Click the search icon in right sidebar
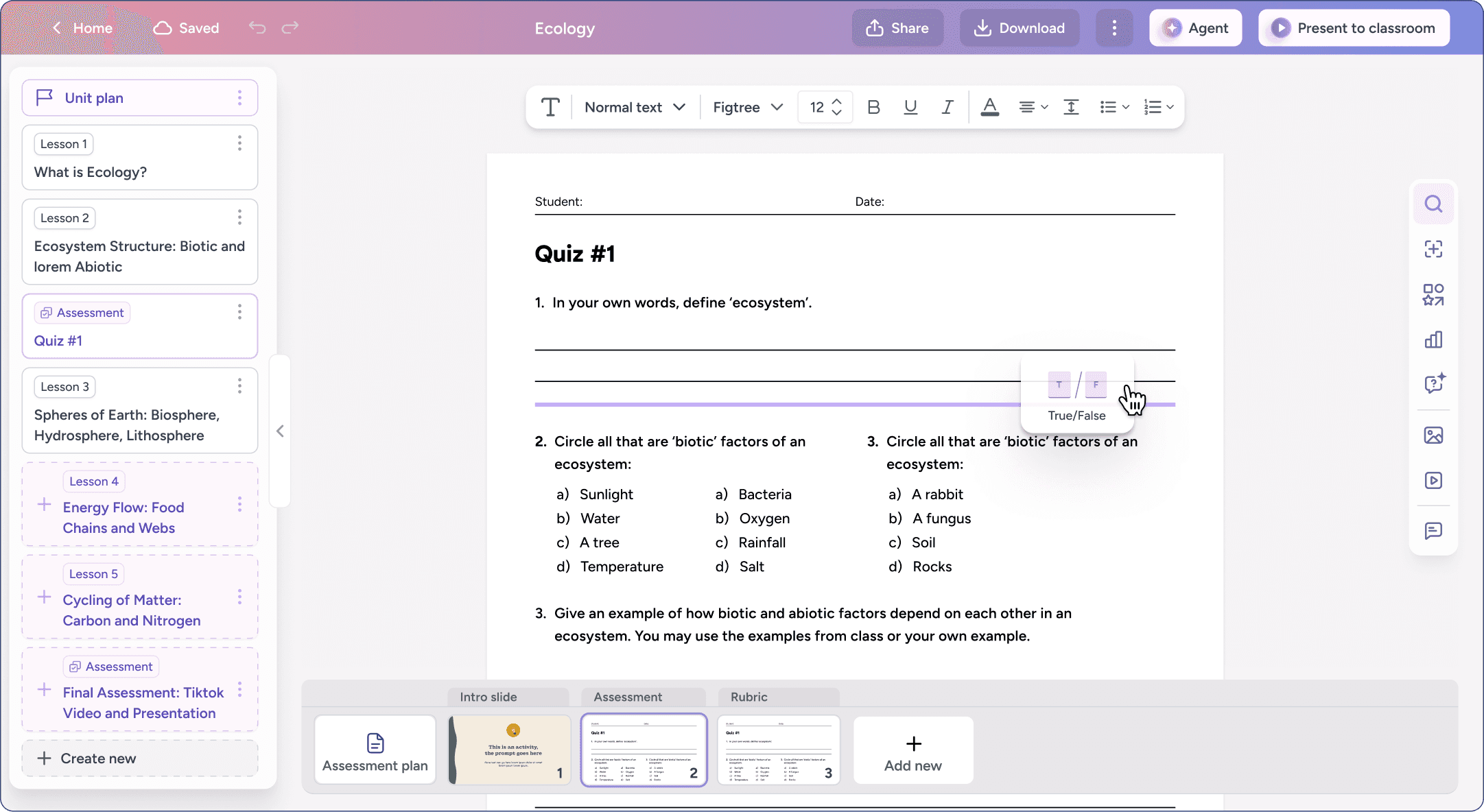1484x812 pixels. click(x=1433, y=204)
